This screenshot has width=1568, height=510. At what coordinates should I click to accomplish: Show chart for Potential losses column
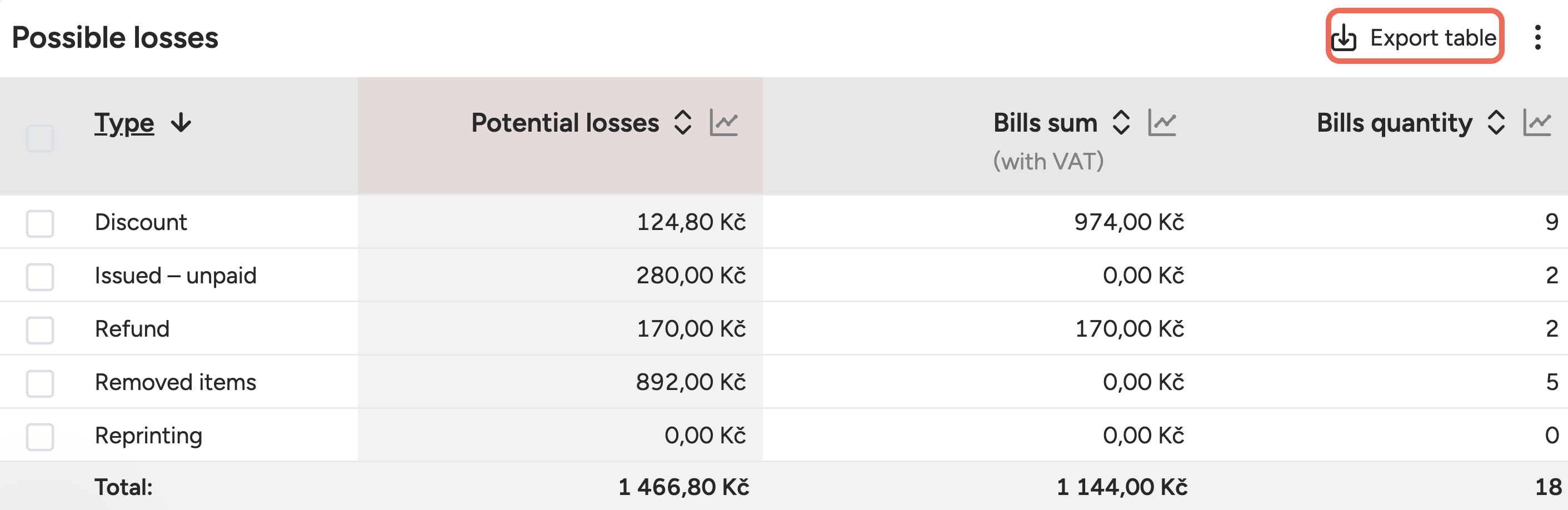click(x=724, y=123)
